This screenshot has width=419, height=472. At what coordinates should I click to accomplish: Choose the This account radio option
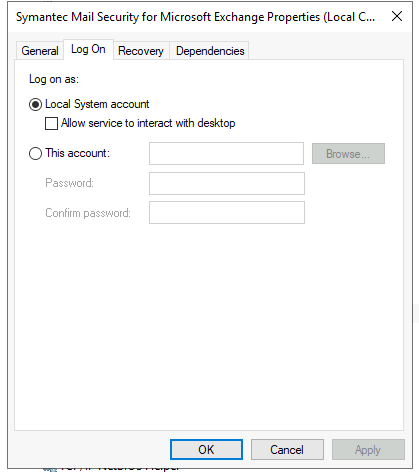point(35,154)
